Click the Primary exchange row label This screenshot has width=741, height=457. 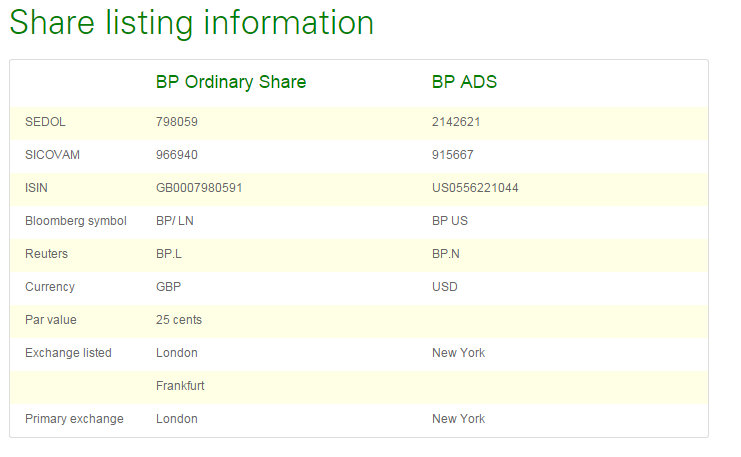74,419
